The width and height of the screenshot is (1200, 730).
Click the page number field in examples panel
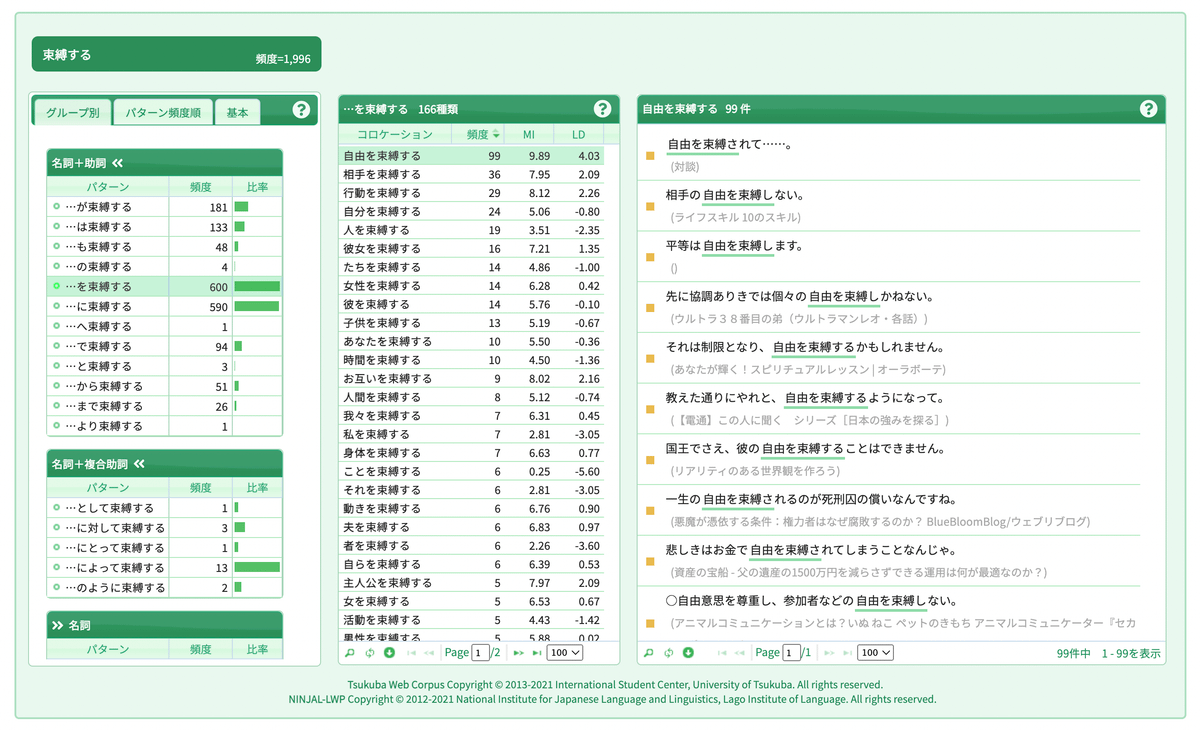792,653
